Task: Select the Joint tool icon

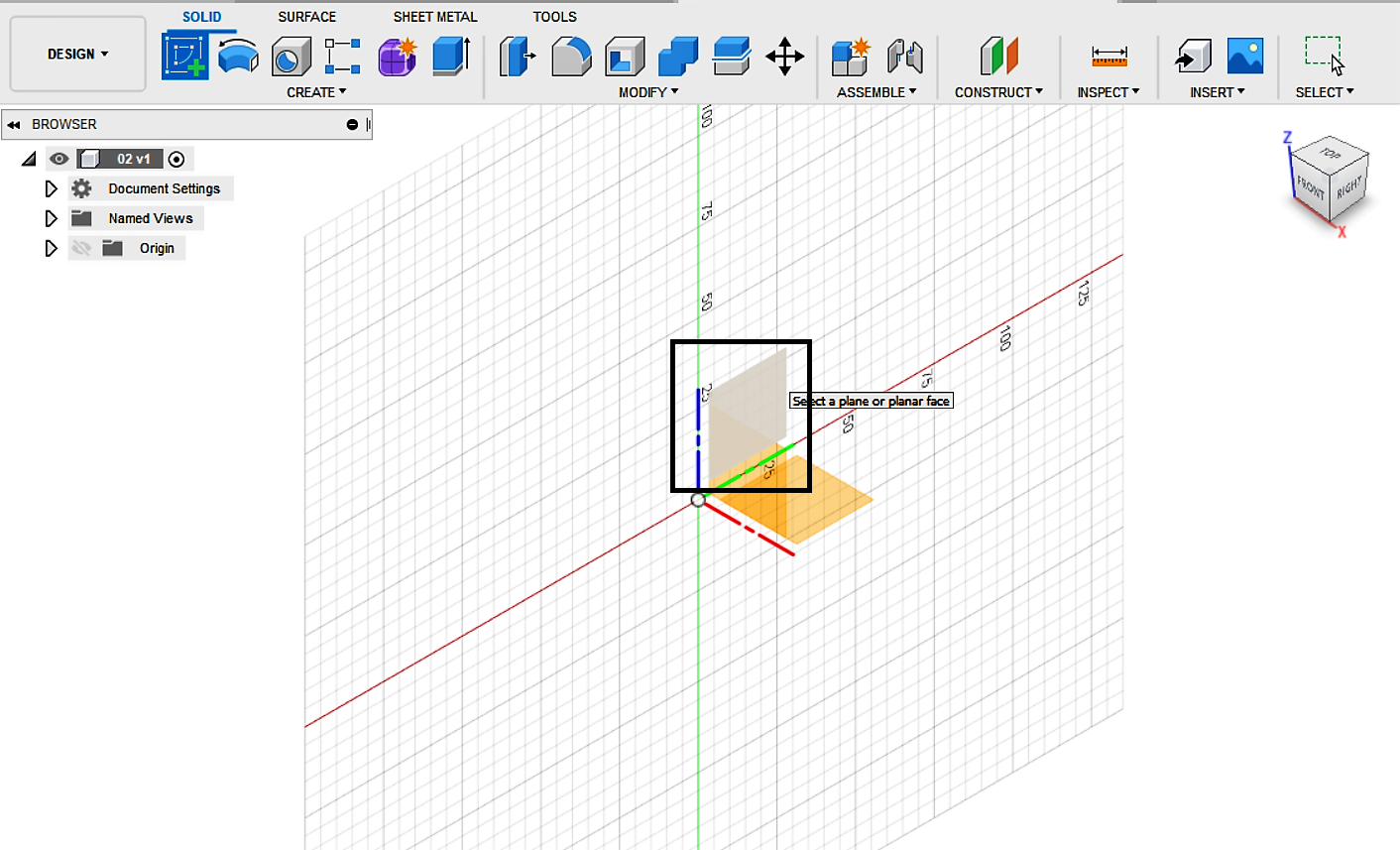Action: (x=904, y=57)
